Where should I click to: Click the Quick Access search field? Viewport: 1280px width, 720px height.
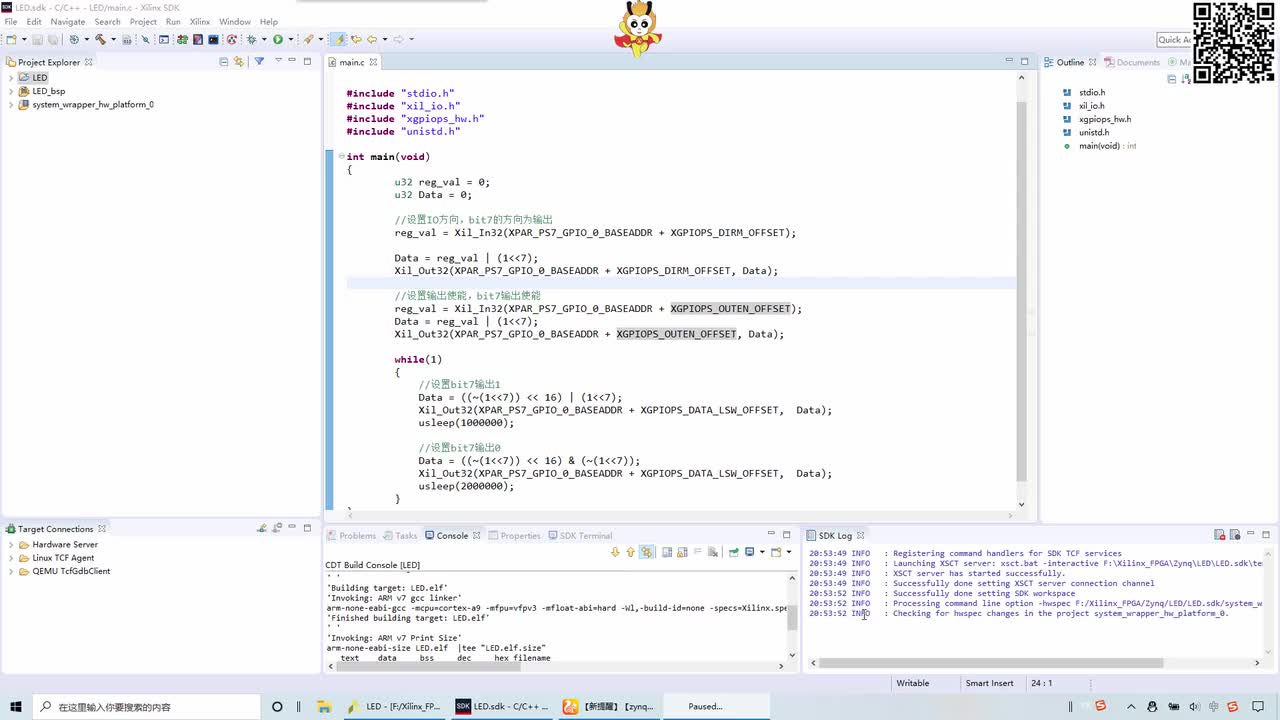(x=1173, y=40)
